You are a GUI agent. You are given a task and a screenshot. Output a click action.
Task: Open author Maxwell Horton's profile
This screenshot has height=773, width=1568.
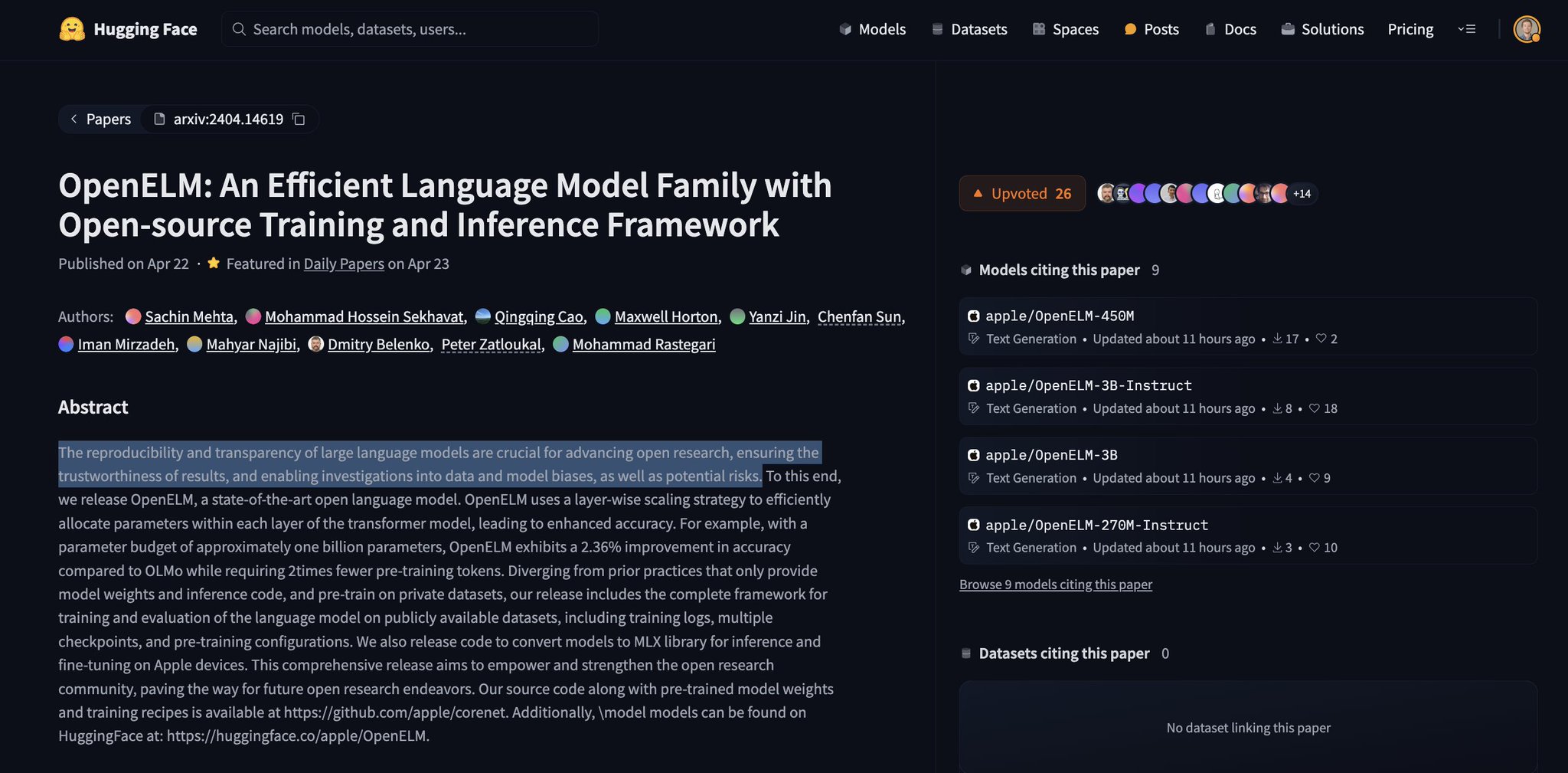click(666, 316)
